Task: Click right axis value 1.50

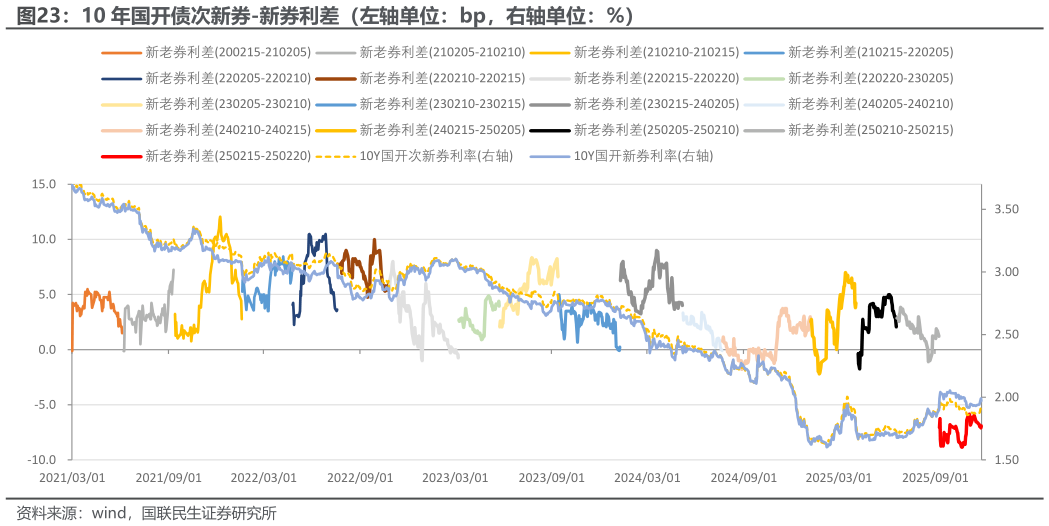Action: coord(1007,460)
